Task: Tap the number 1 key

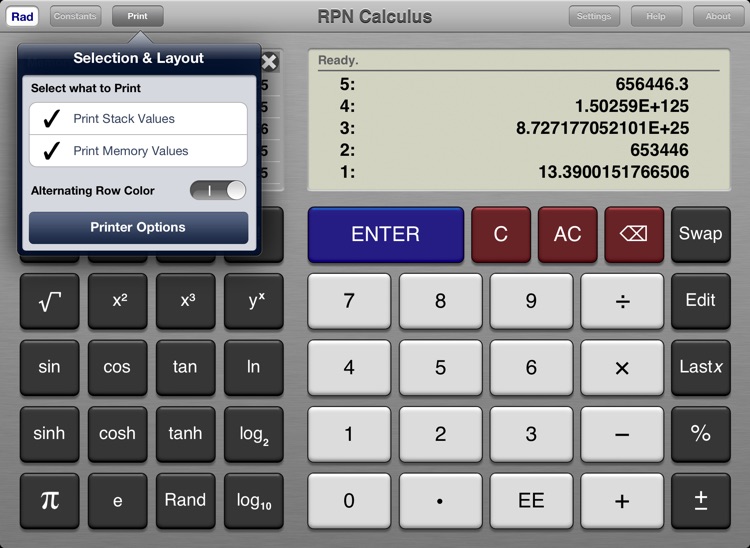Action: (349, 434)
